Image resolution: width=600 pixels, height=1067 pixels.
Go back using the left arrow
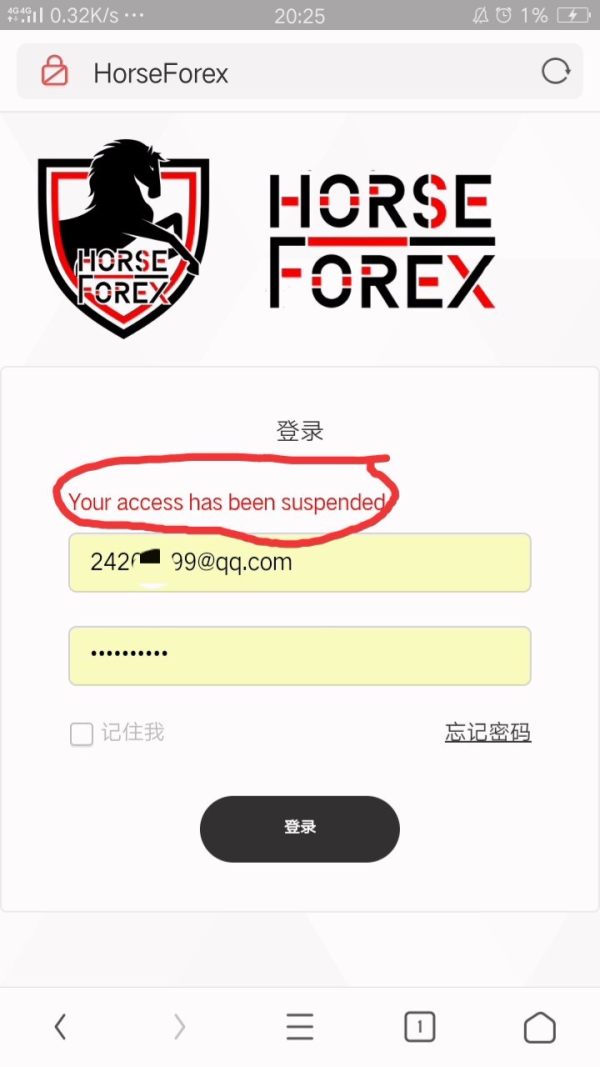tap(60, 1026)
